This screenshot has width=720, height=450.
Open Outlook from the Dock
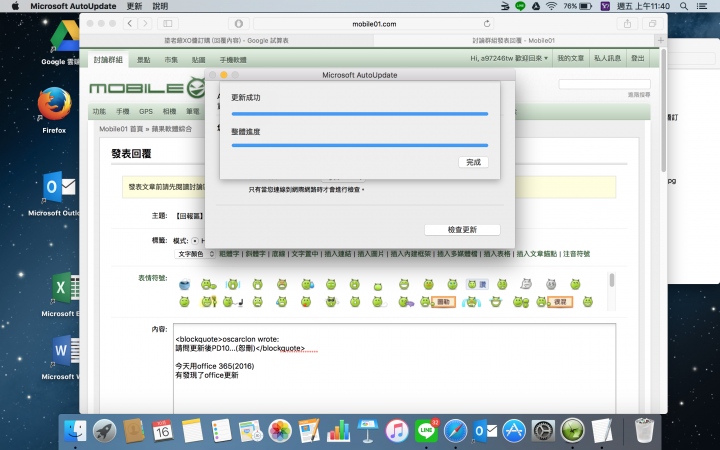(x=484, y=431)
